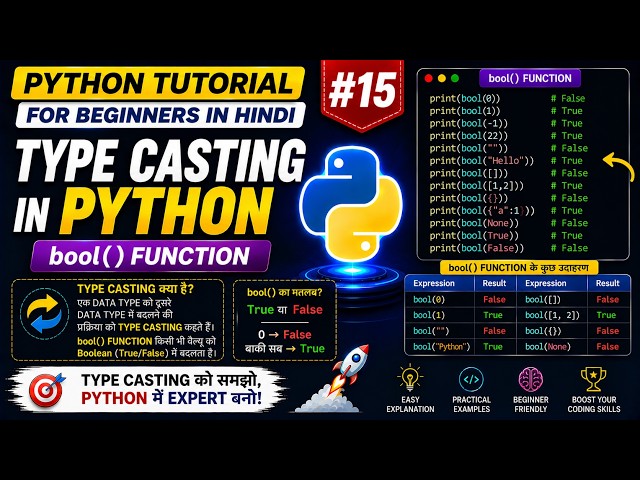This screenshot has height=480, width=640.
Task: Click the PRACTICAL EXAMPLES label
Action: (471, 404)
